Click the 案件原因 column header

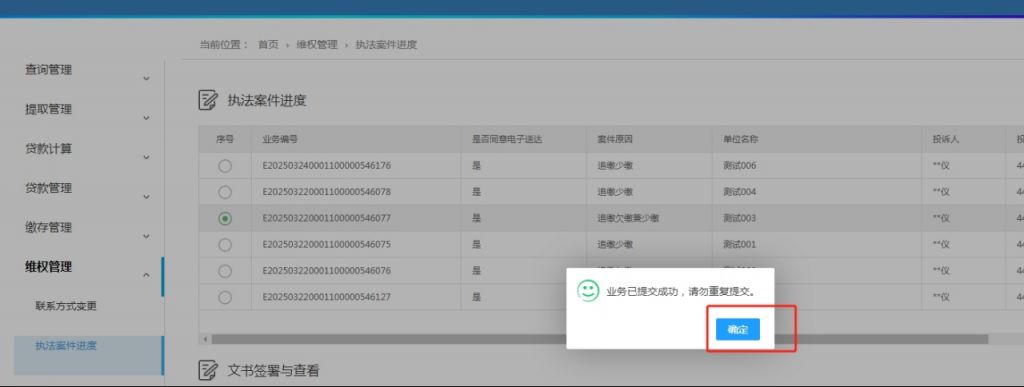pos(615,139)
